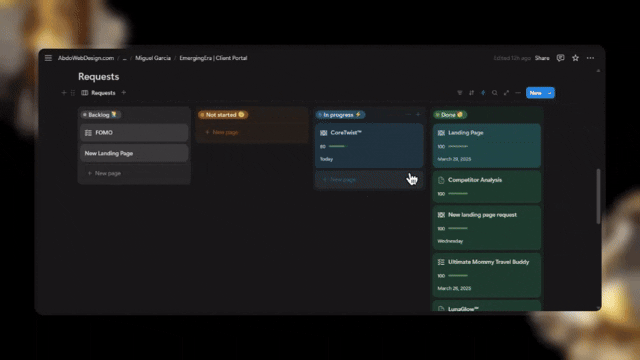Click 'Ultimate Mommy Travel Buddy' card title
The height and width of the screenshot is (360, 640).
[x=489, y=262]
